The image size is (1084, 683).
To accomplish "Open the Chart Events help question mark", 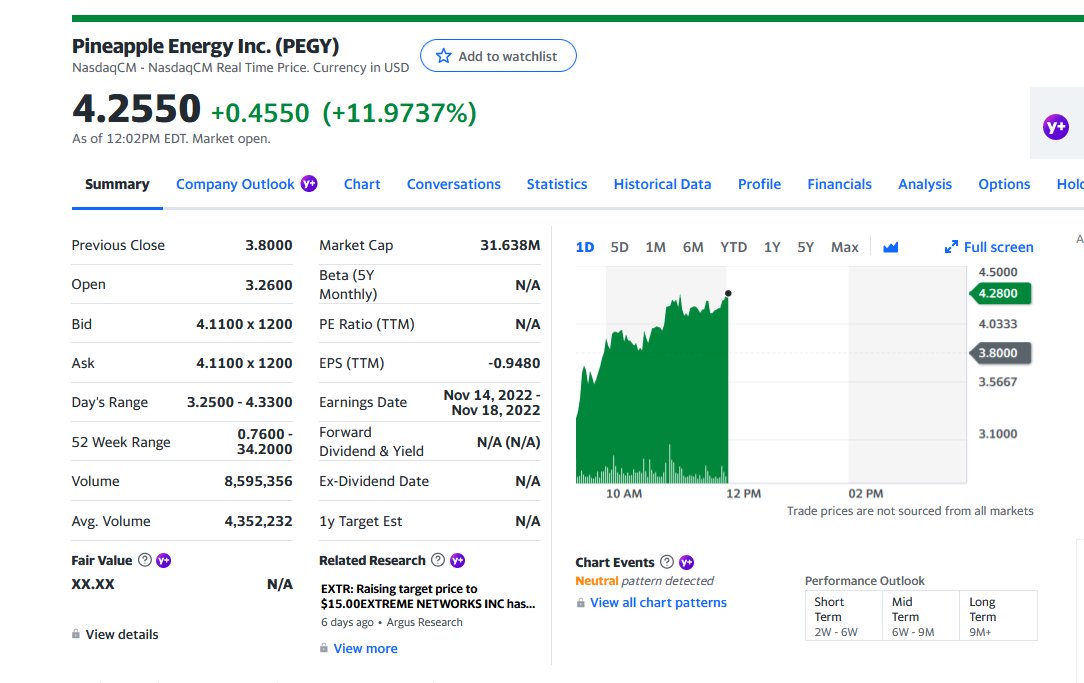I will pyautogui.click(x=666, y=562).
